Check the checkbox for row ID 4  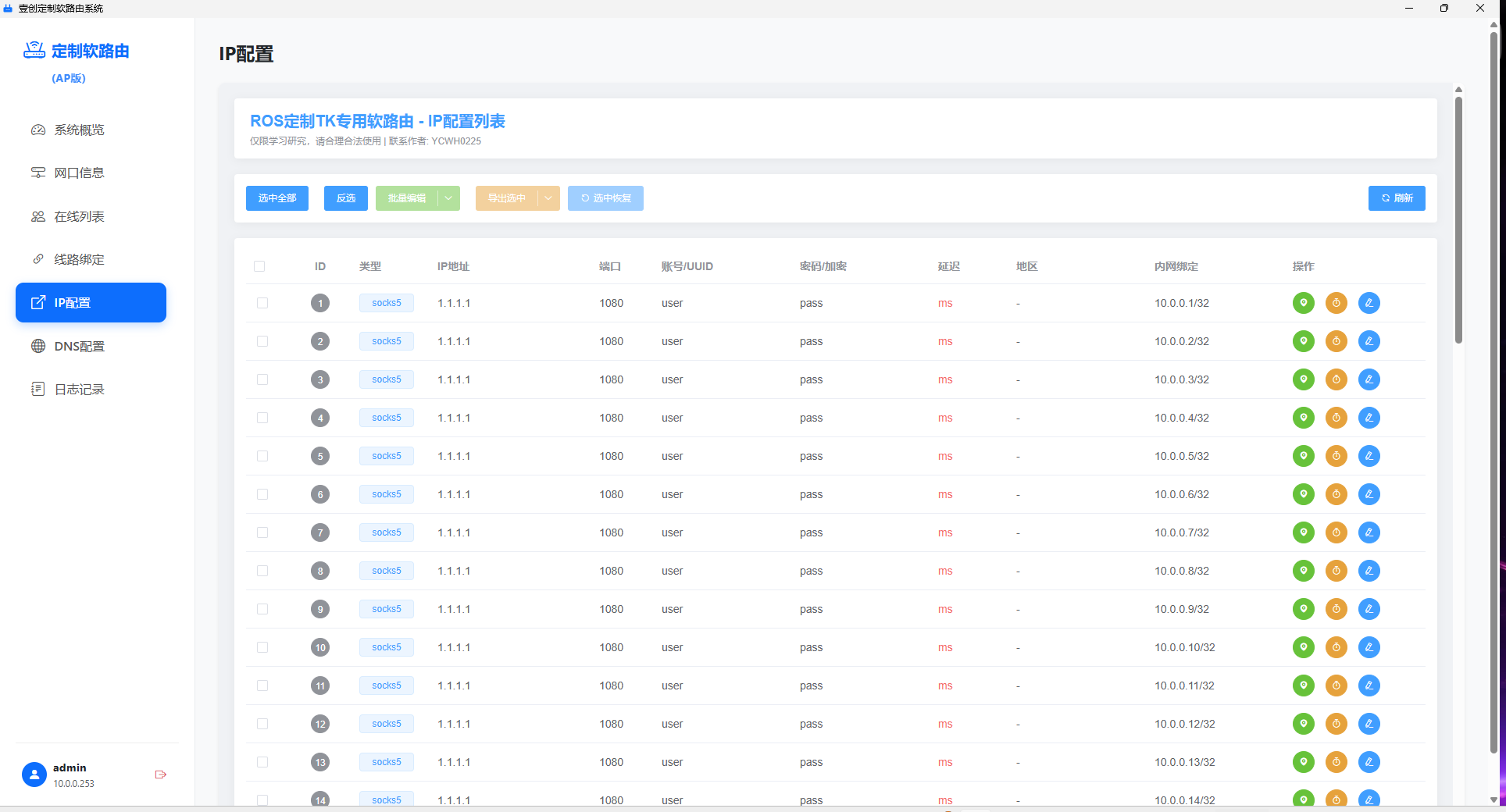point(262,418)
